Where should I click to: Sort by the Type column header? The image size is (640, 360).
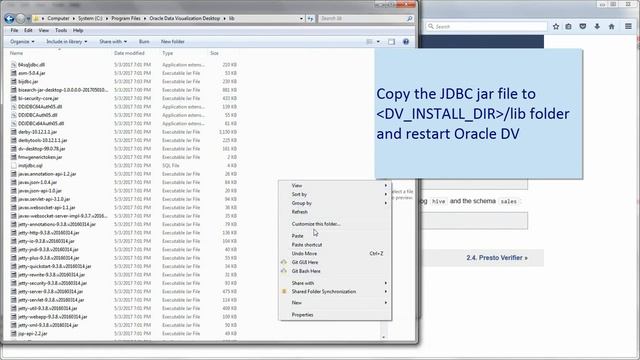coord(168,53)
